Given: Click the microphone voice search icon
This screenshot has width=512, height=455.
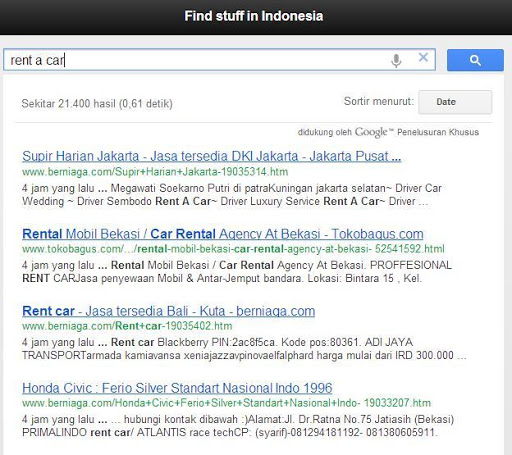Looking at the screenshot, I should tap(396, 60).
